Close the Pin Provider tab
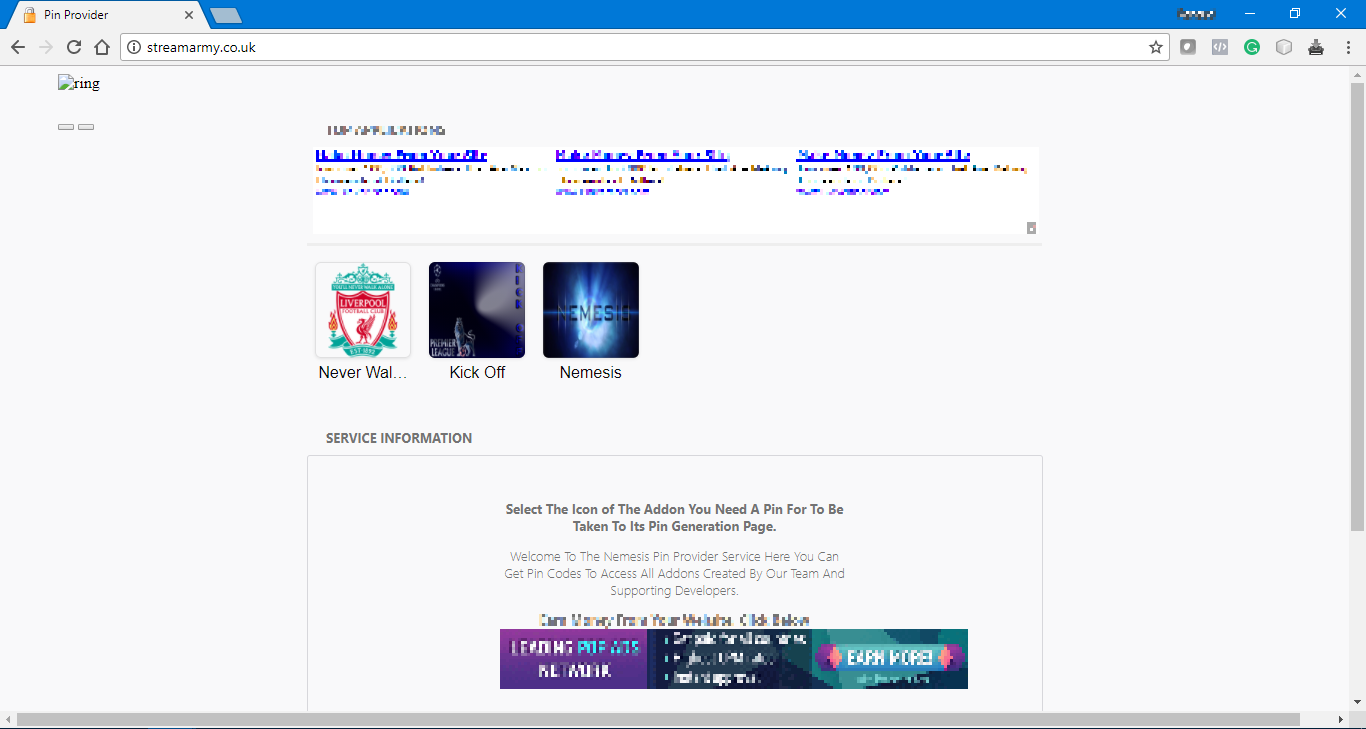 click(189, 15)
